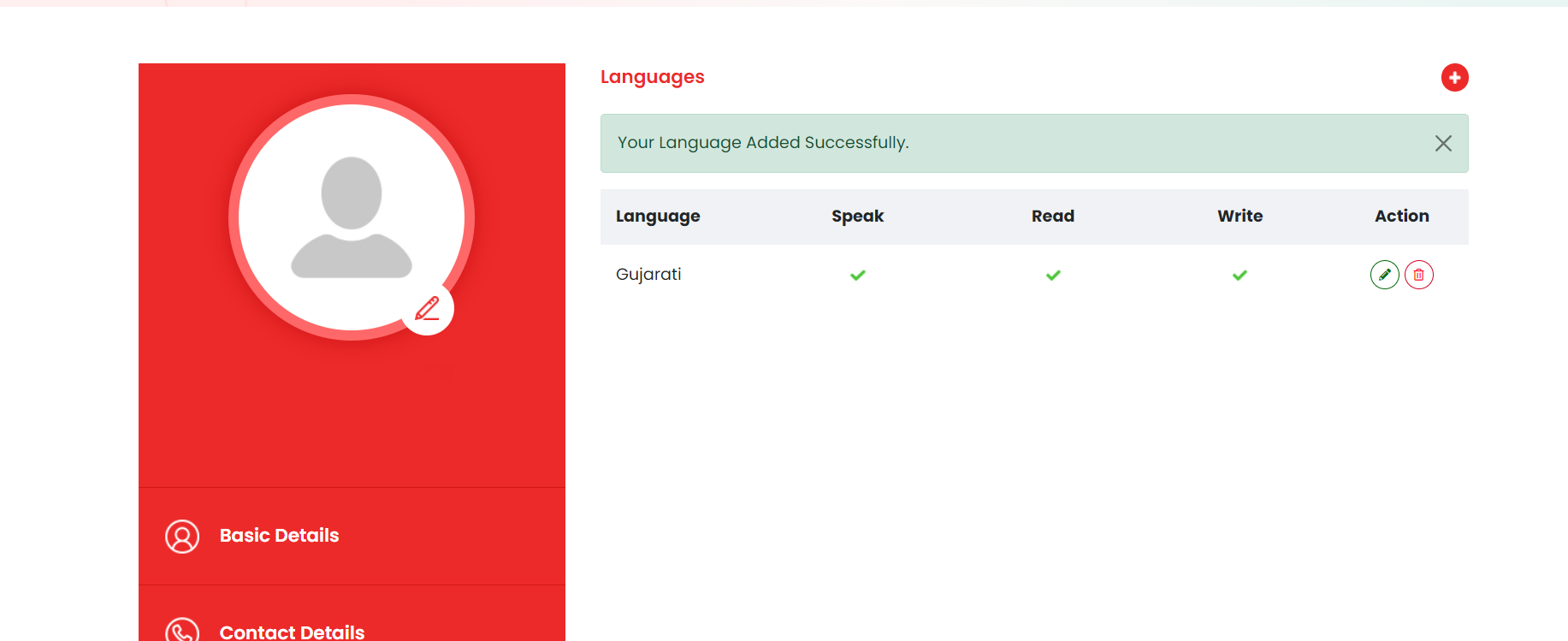
Task: Click the Speak checkmark for Gujarati
Action: pos(858,275)
